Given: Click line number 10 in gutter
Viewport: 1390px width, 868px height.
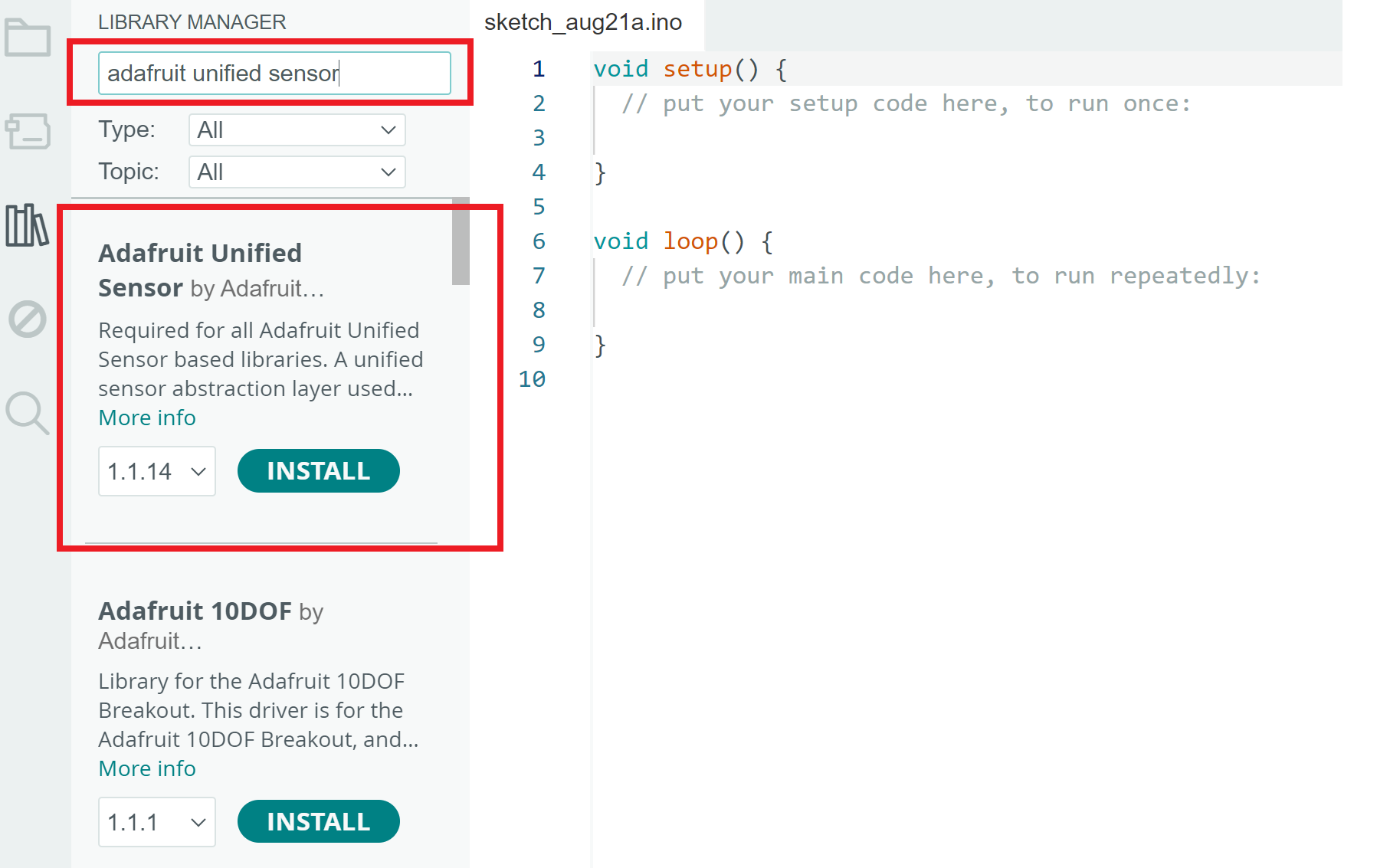Looking at the screenshot, I should pos(532,379).
